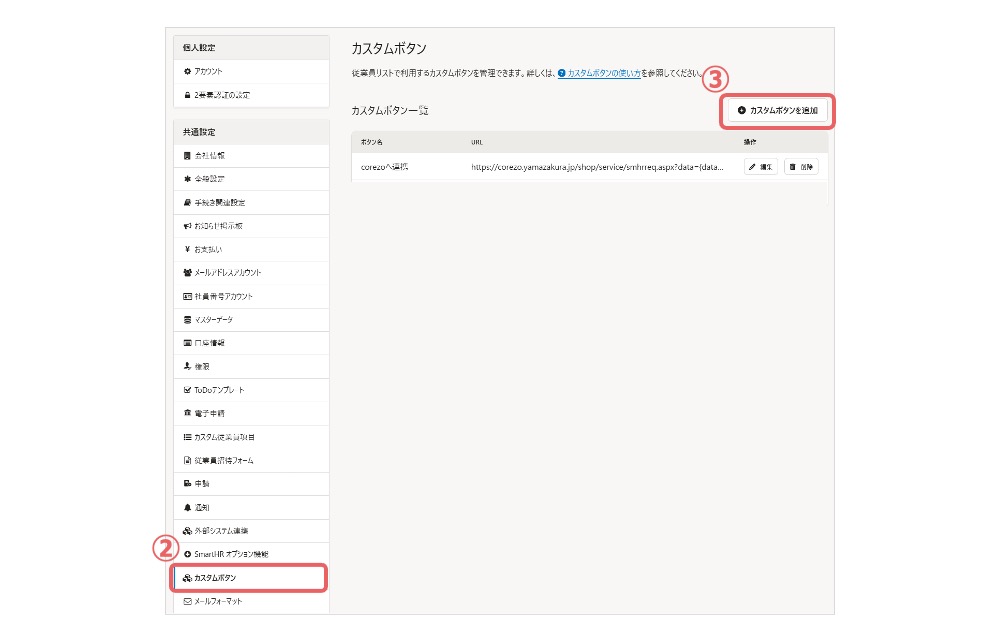The width and height of the screenshot is (1000, 642).
Task: Click the bell icon for 通知
Action: click(187, 507)
